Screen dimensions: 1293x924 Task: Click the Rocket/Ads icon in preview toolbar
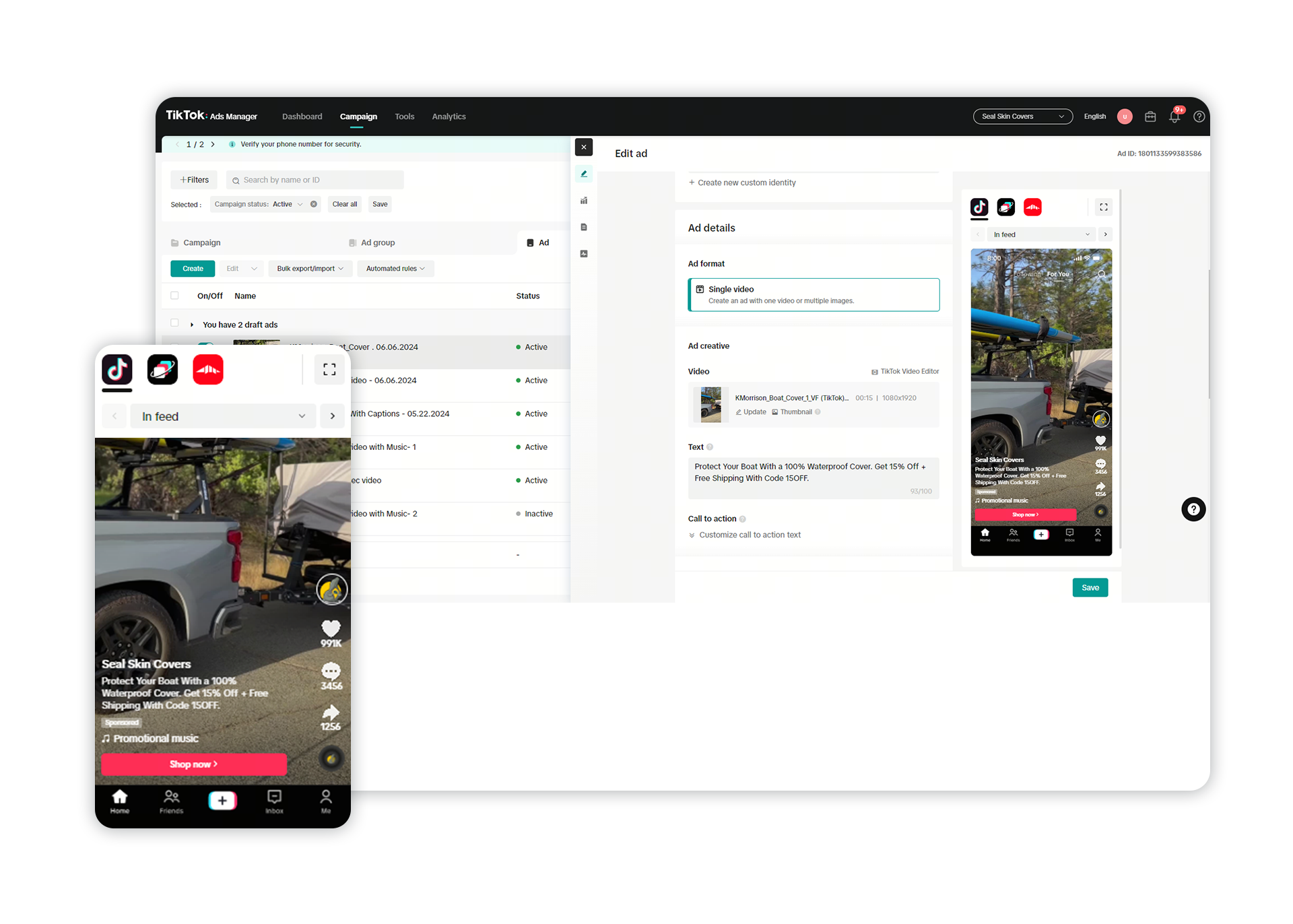(x=1006, y=207)
